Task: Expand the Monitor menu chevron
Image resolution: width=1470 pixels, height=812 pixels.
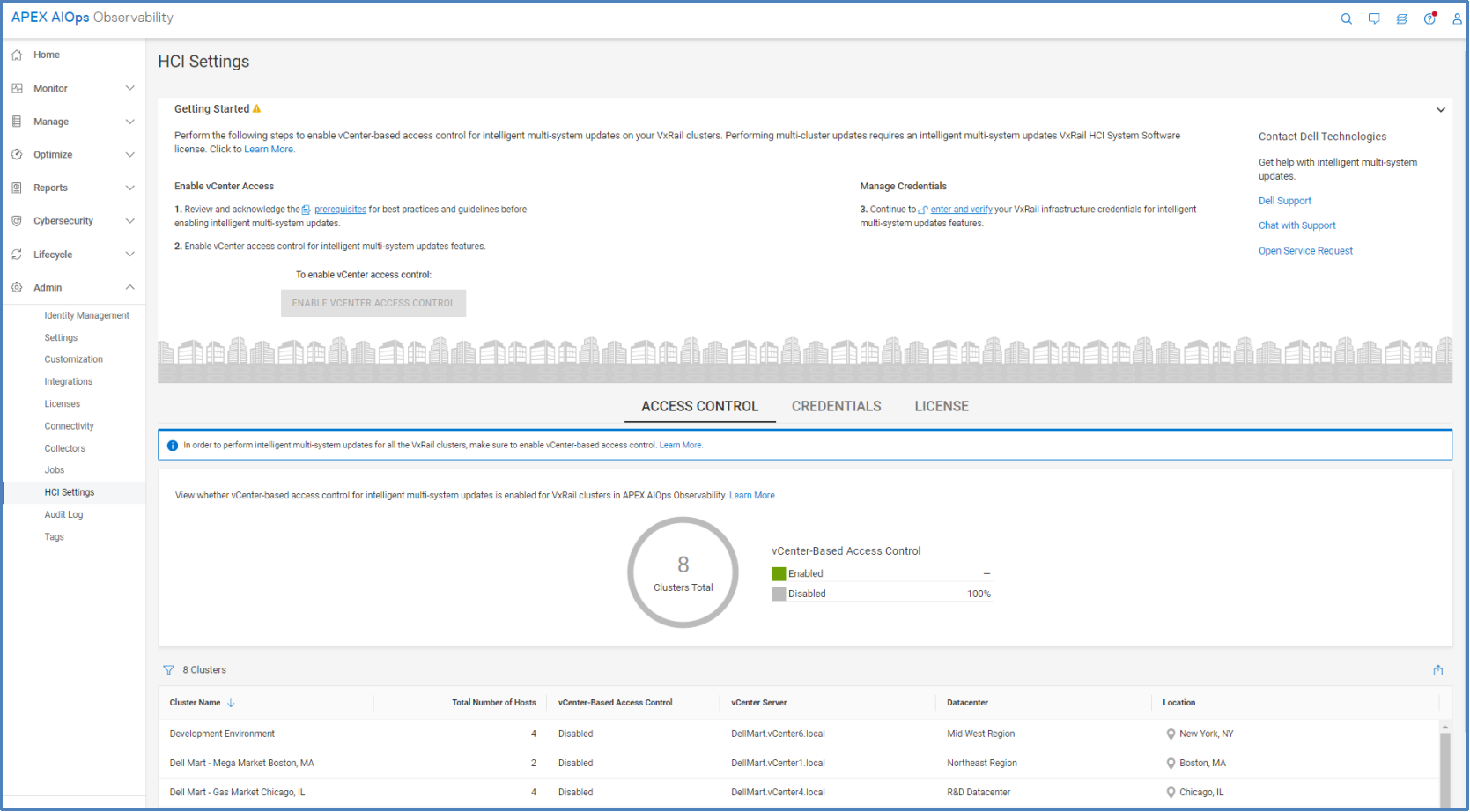Action: 130,88
